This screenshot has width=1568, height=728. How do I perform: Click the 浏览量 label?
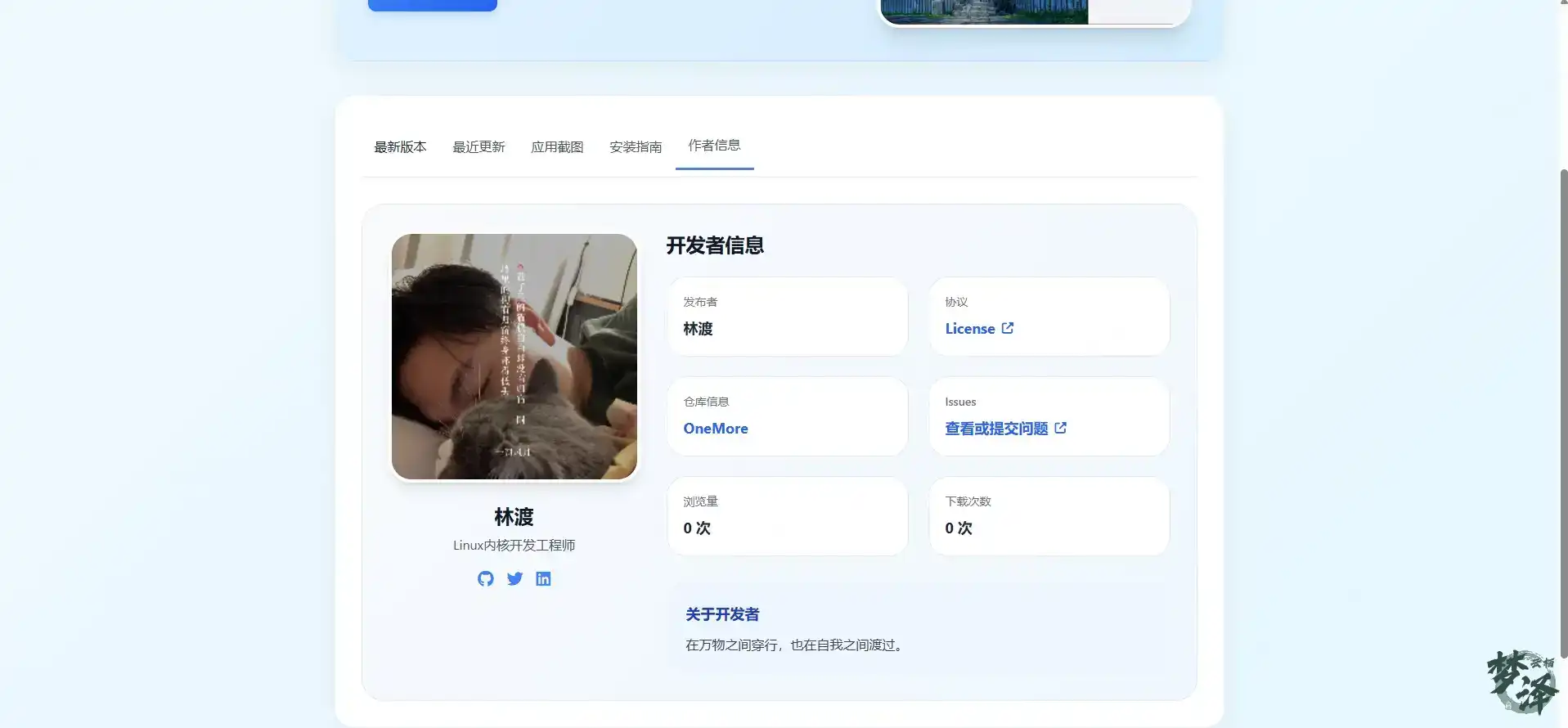pos(700,501)
